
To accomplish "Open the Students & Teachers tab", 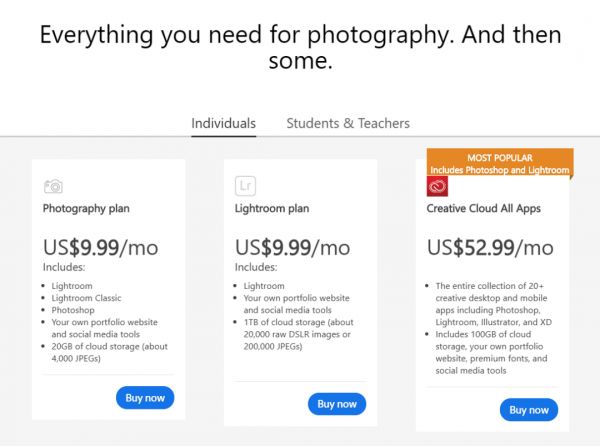I will tap(347, 123).
